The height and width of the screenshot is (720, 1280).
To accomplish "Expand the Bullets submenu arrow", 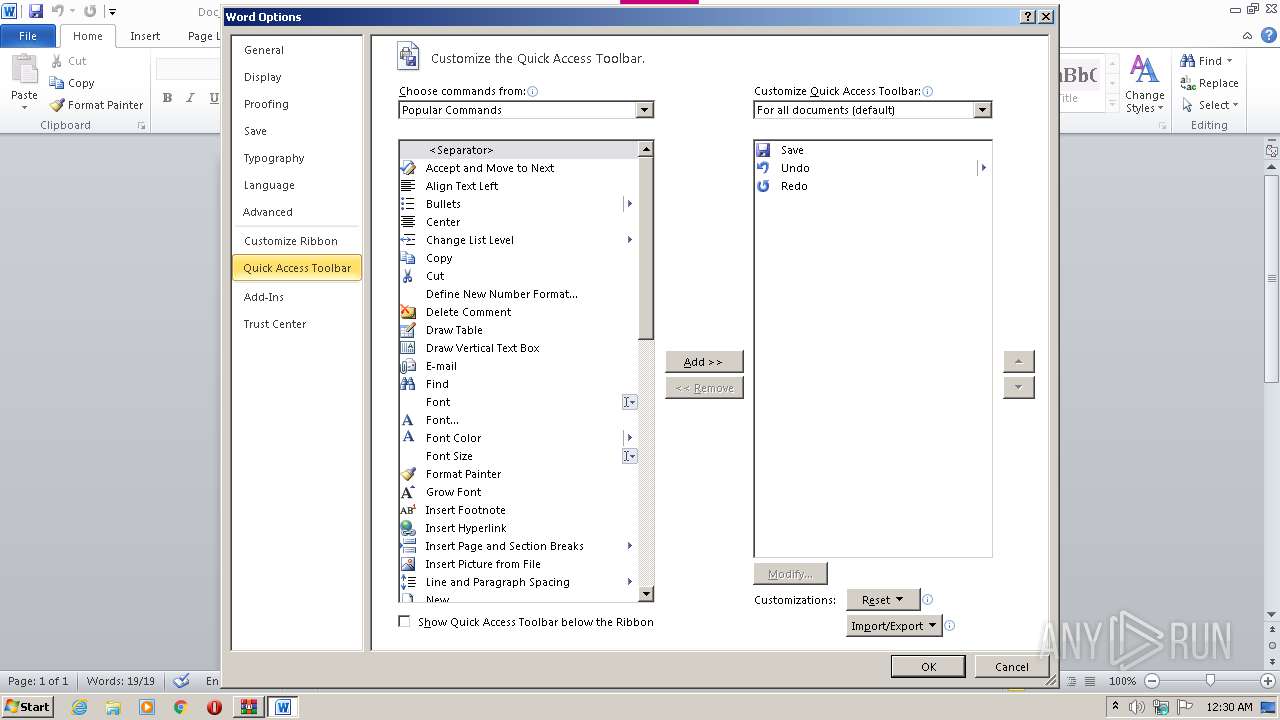I will tap(629, 204).
